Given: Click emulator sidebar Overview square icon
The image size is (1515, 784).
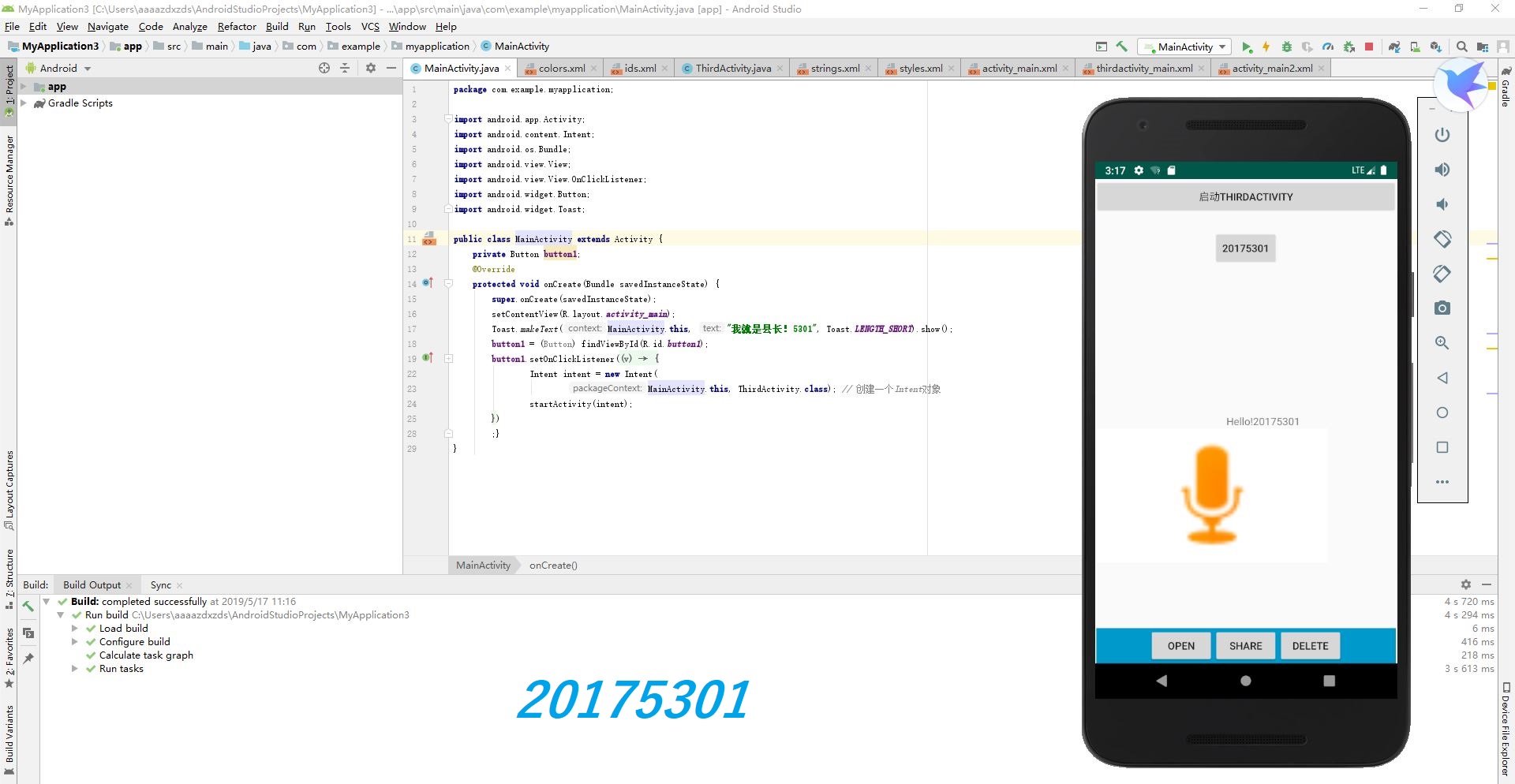Looking at the screenshot, I should point(1442,447).
